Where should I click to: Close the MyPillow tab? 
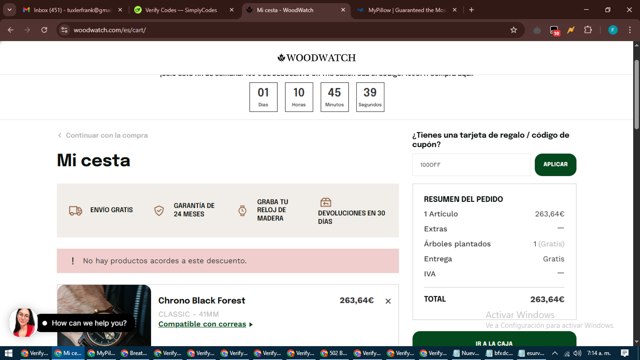(454, 10)
